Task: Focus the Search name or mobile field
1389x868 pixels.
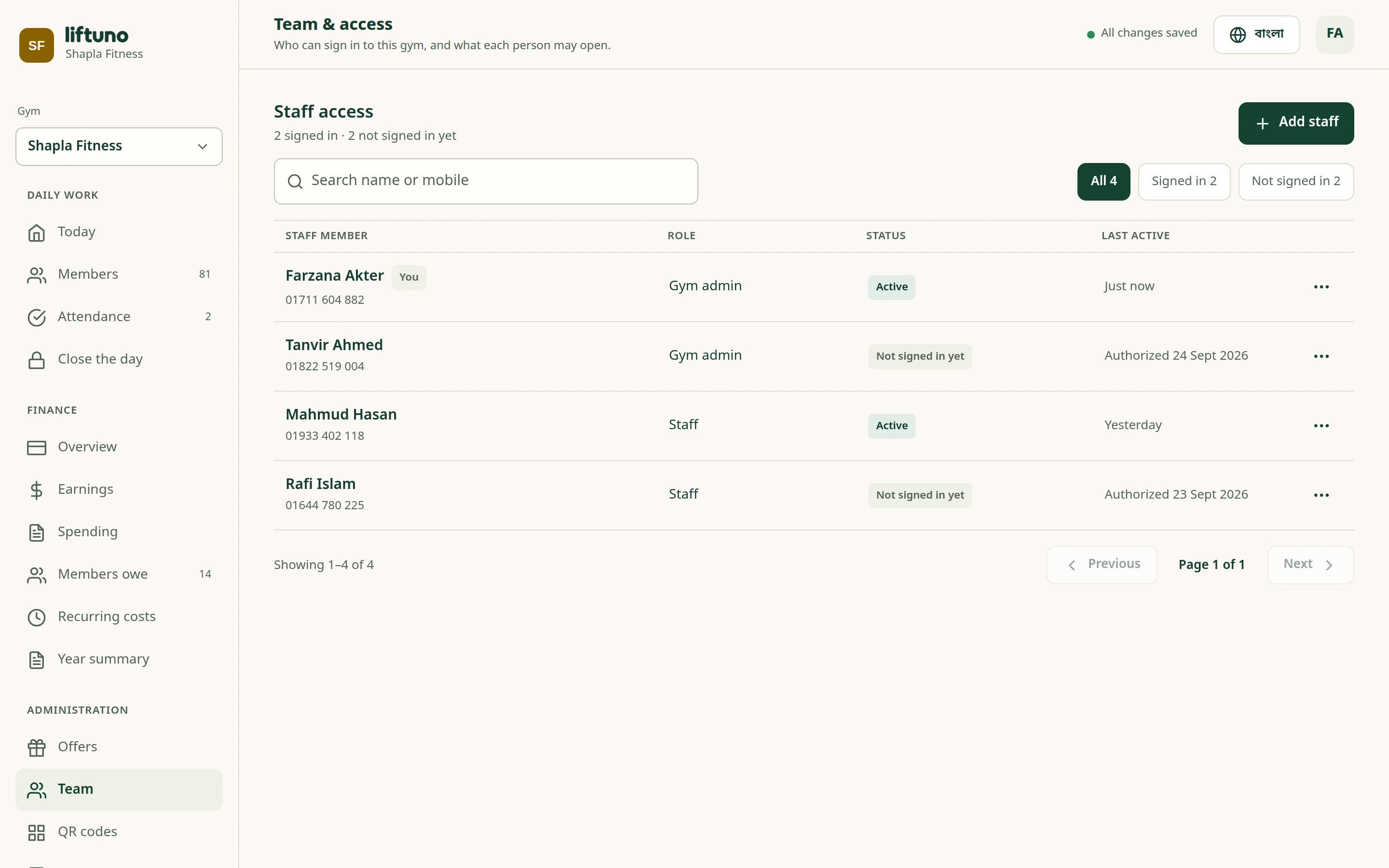Action: (486, 181)
